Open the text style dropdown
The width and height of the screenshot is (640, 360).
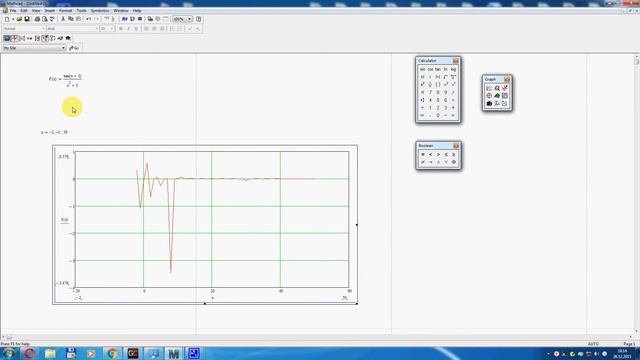coord(43,29)
